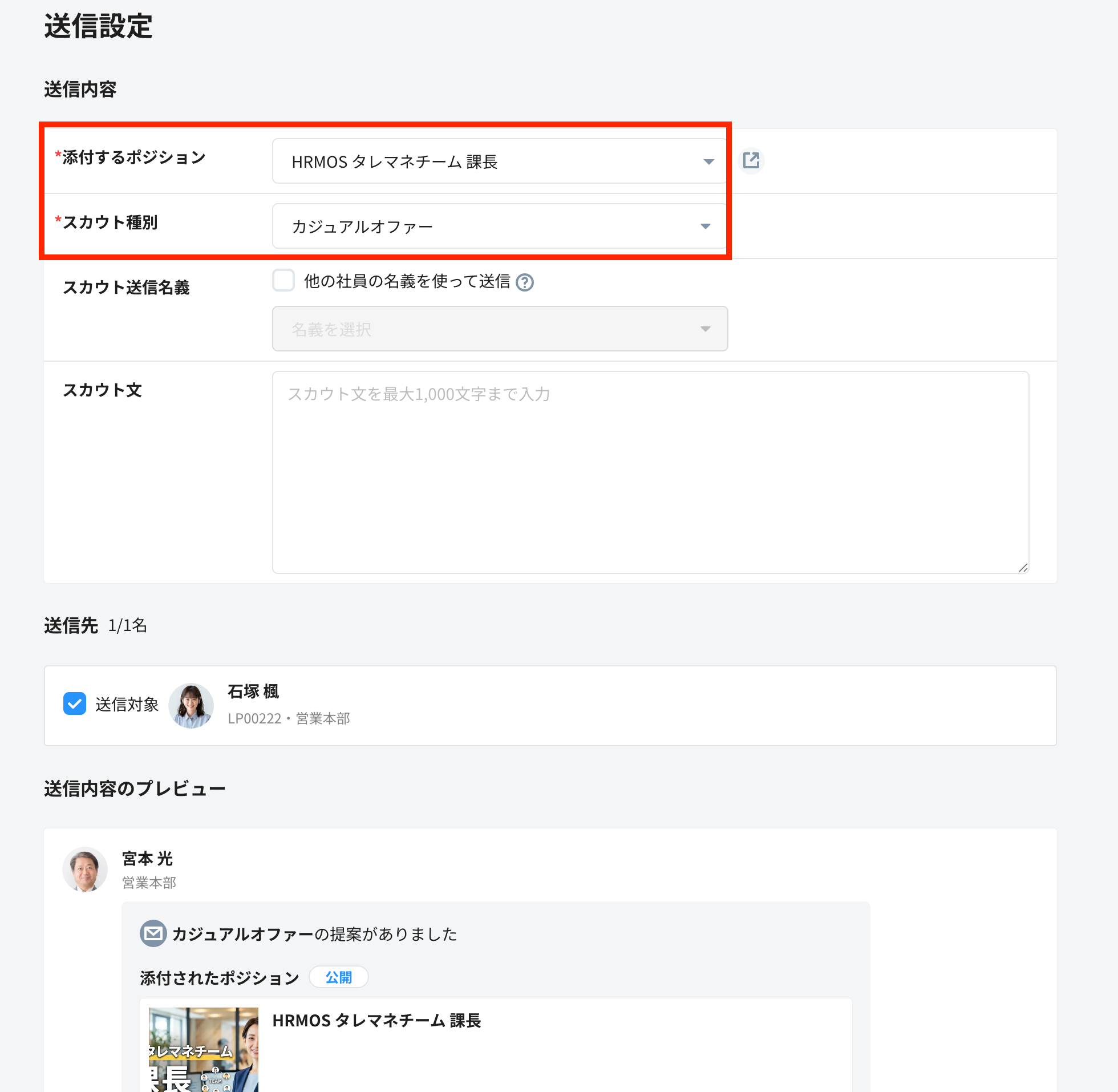Image resolution: width=1118 pixels, height=1092 pixels.
Task: Click the mail icon in the preview message
Action: 153,934
